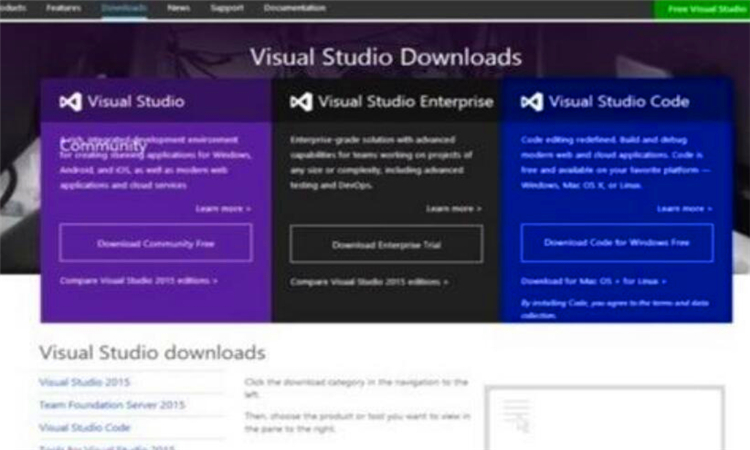The width and height of the screenshot is (750, 450).
Task: Click the Visual Studio Code logo icon
Action: click(x=532, y=102)
